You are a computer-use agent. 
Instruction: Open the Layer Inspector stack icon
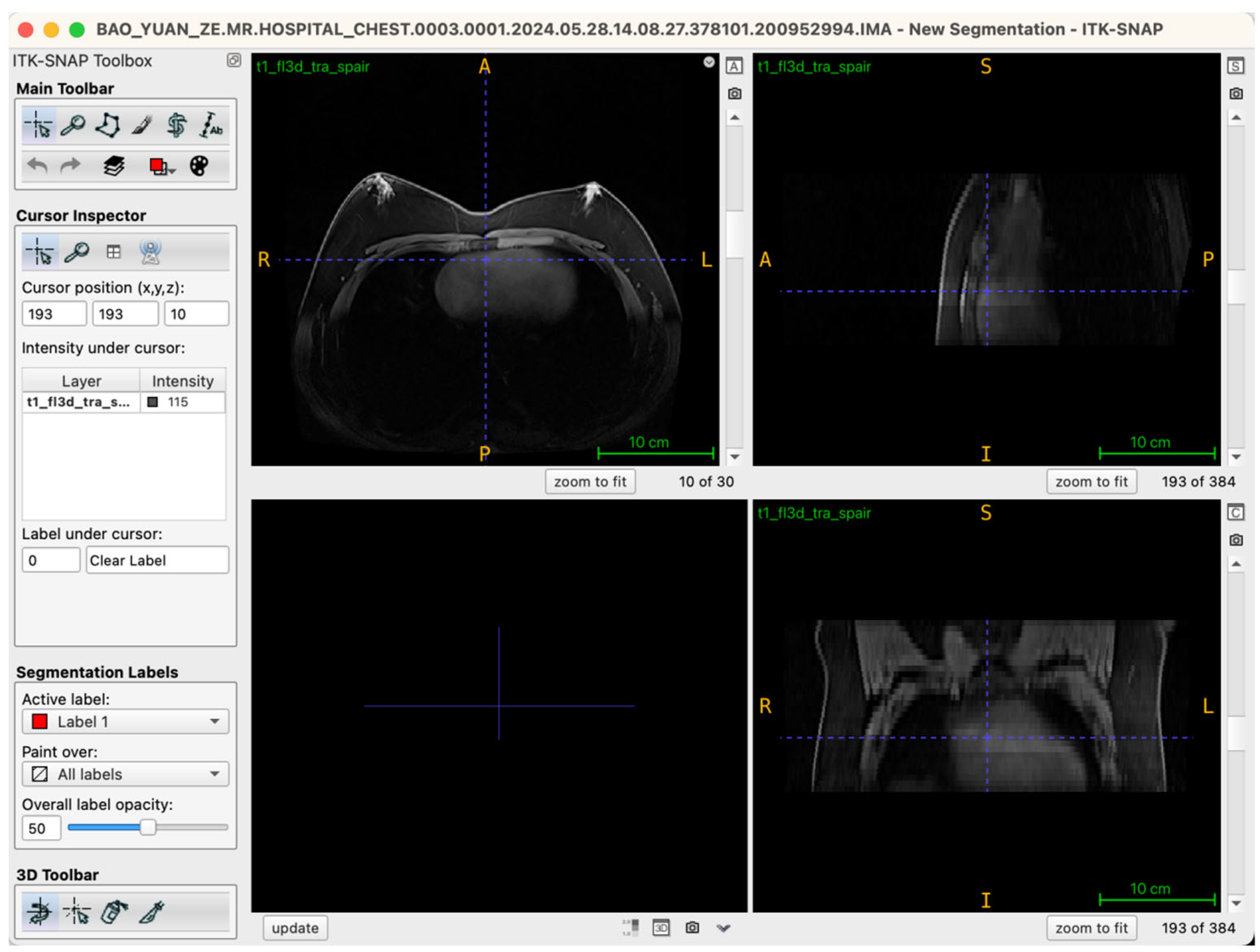114,166
